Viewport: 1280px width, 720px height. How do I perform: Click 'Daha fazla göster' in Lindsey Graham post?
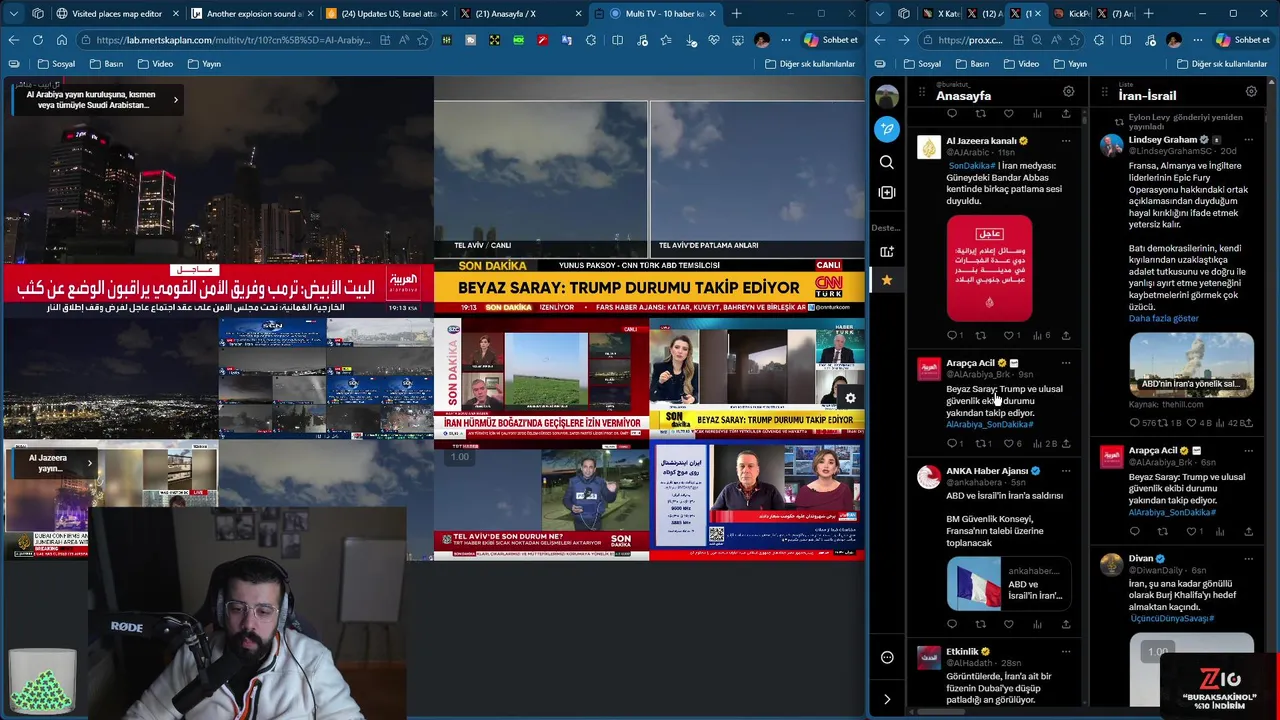click(x=1163, y=318)
